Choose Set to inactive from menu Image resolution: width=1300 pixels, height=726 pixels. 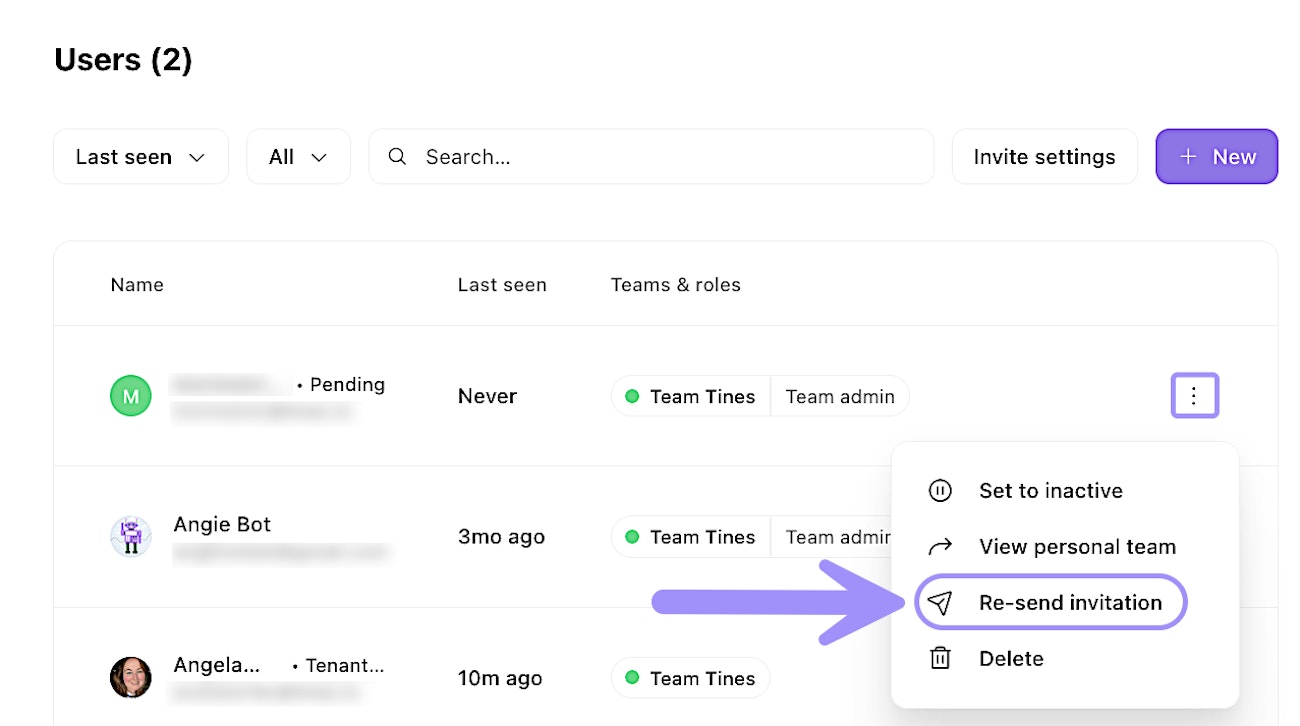[x=1051, y=491]
